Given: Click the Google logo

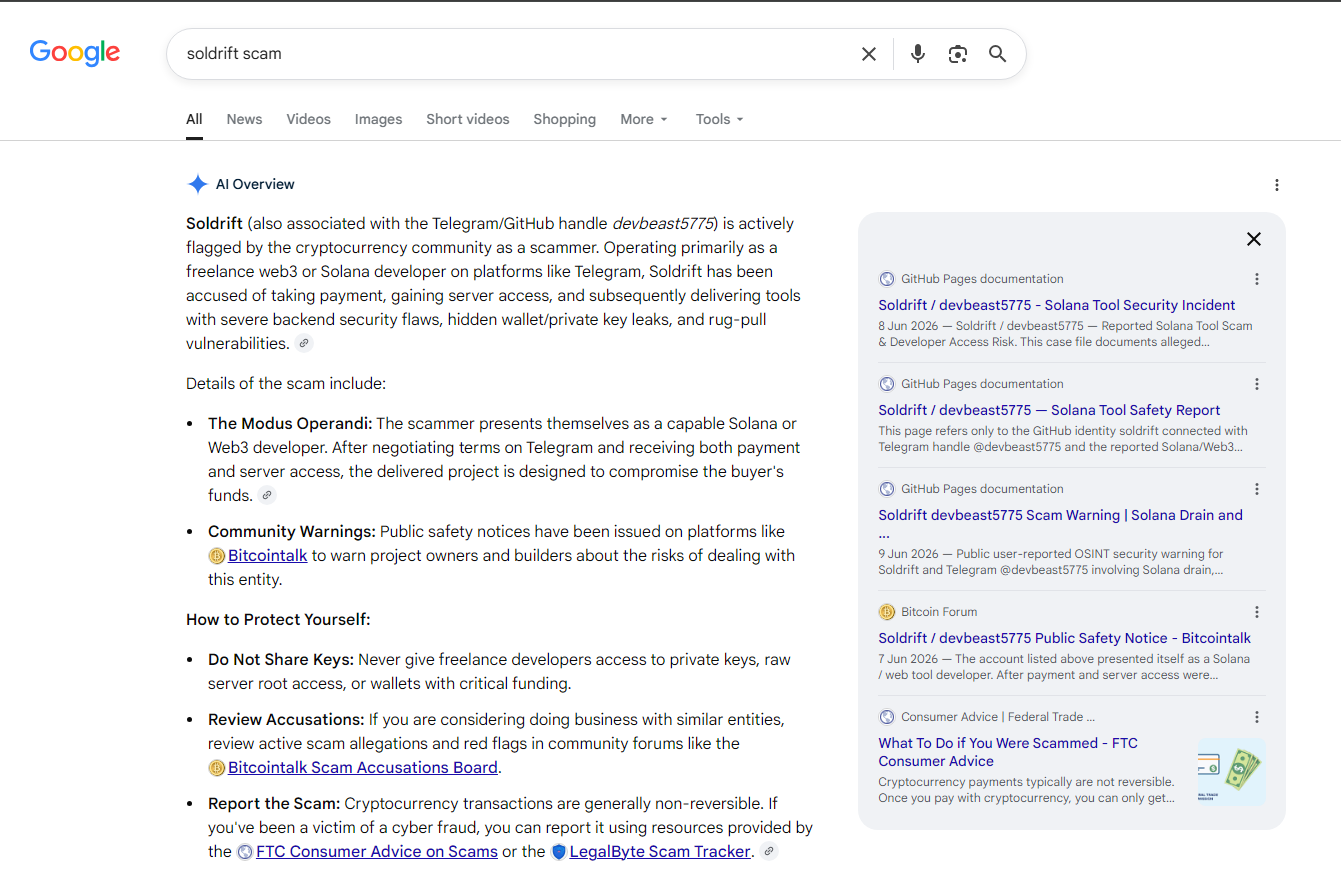Looking at the screenshot, I should click(75, 53).
